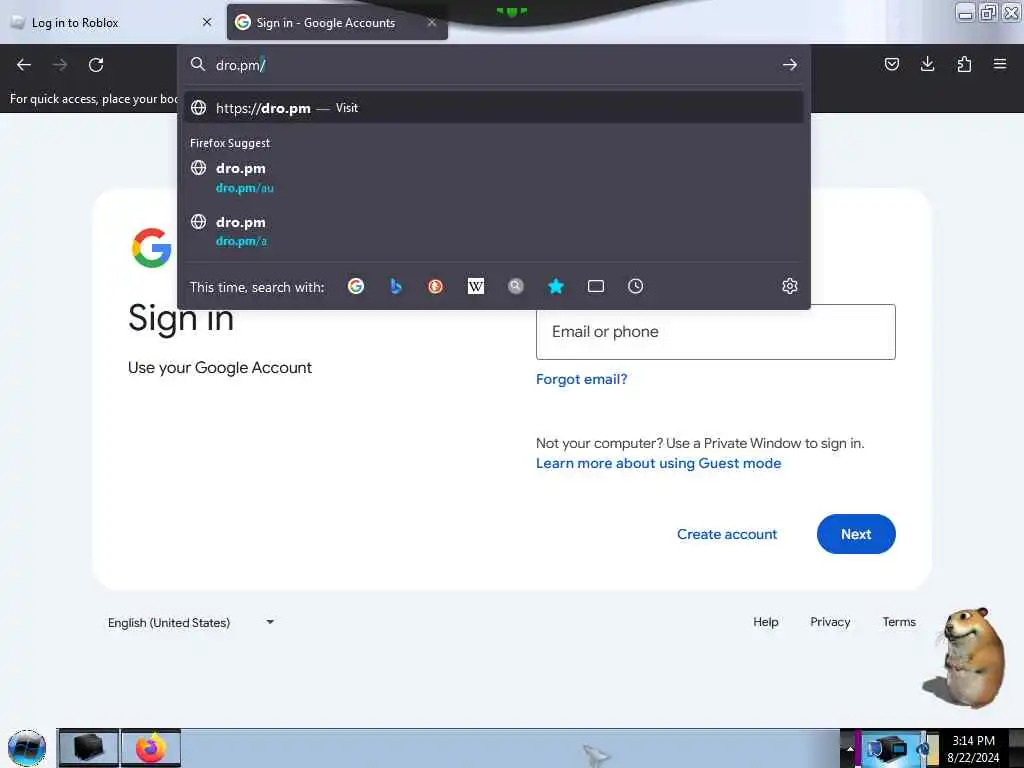The height and width of the screenshot is (768, 1024).
Task: Open search settings gear icon
Action: click(790, 286)
